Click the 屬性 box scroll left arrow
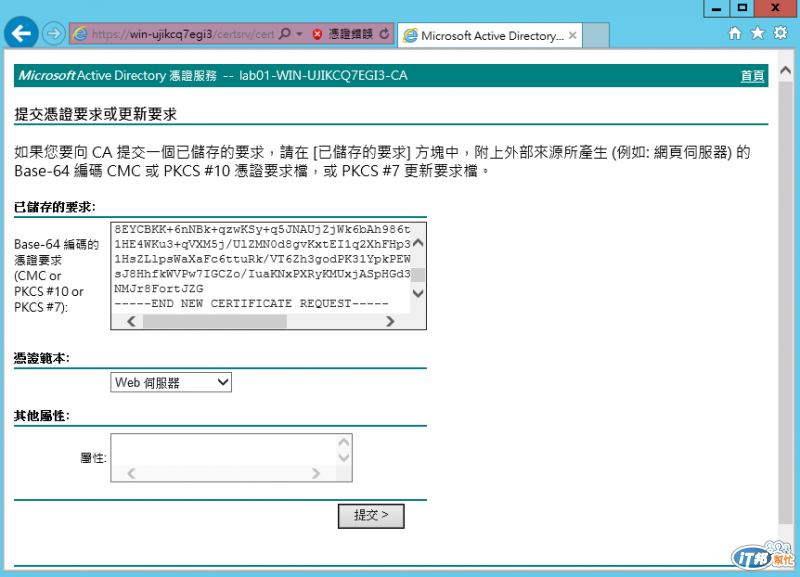The image size is (800, 577). click(x=131, y=473)
